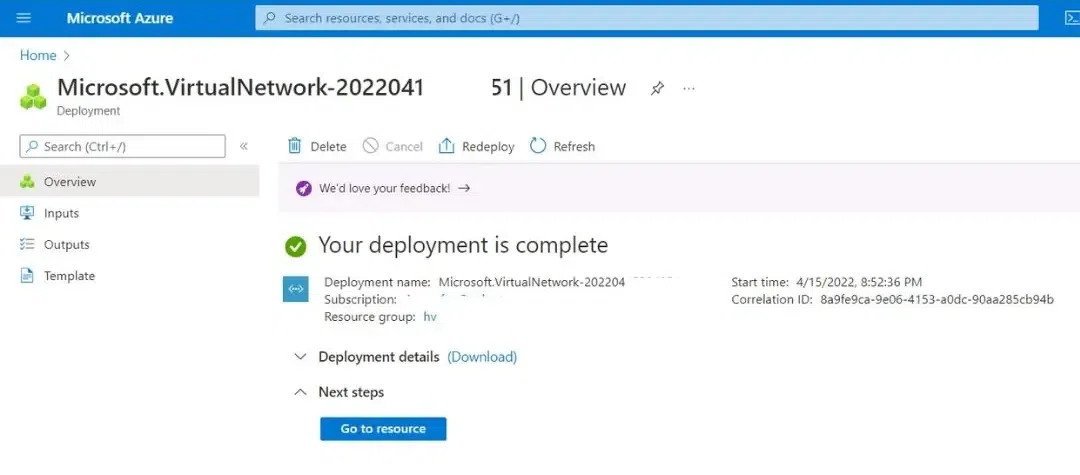Open the more options ellipsis

[689, 88]
